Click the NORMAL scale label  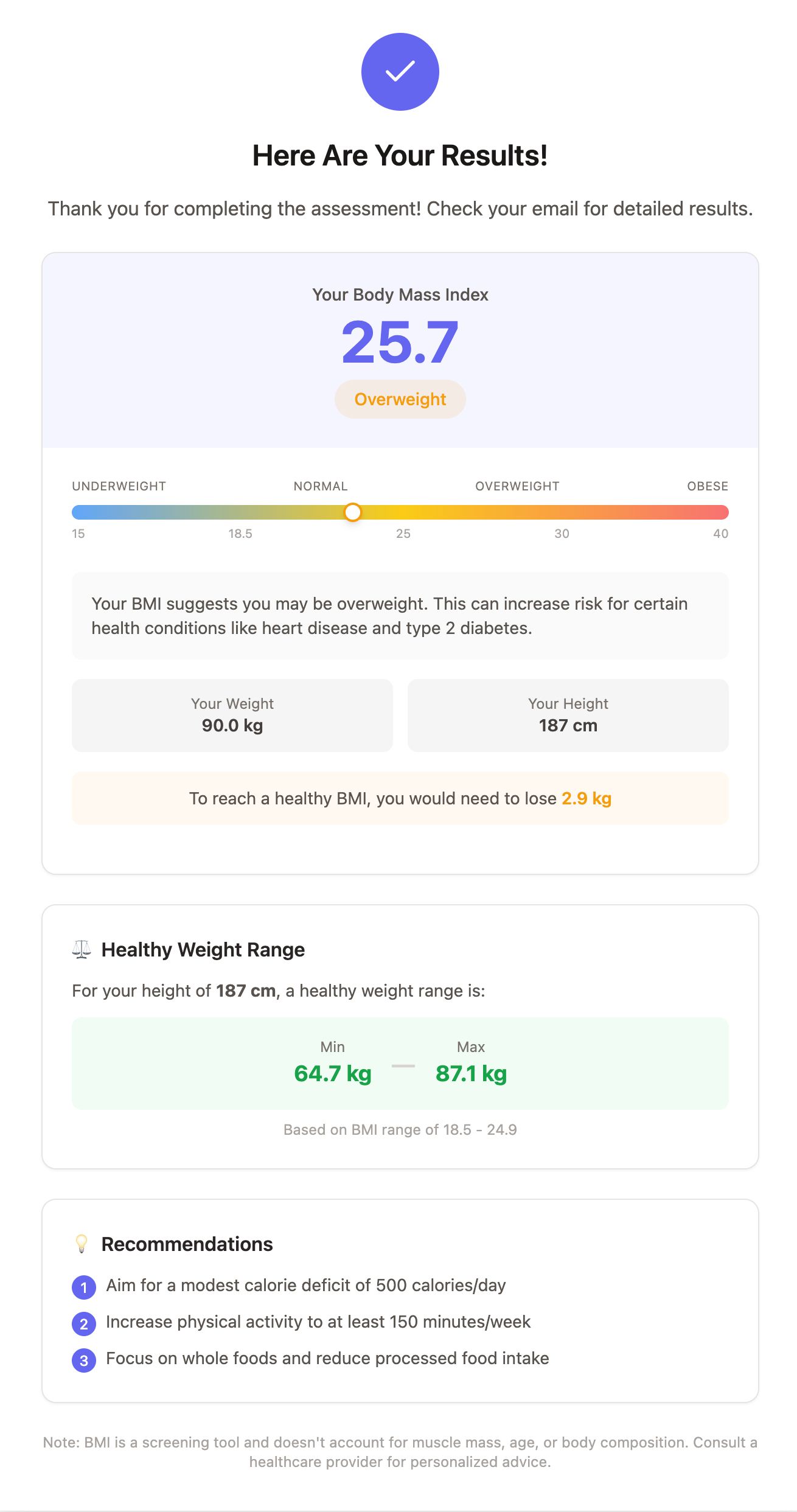coord(321,486)
